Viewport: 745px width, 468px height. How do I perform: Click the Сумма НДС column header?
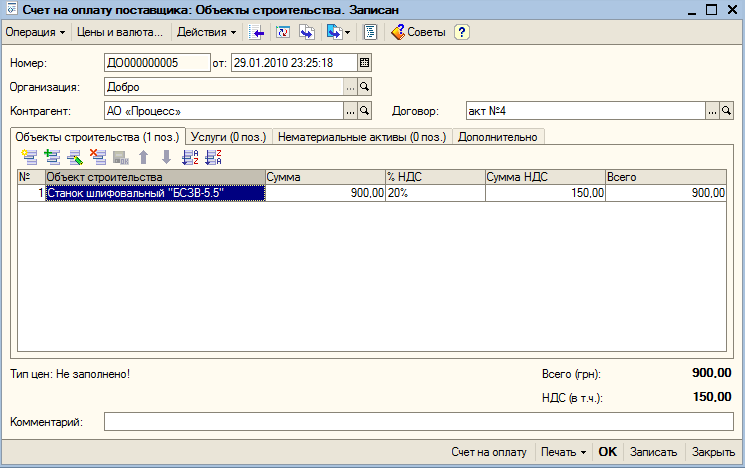(x=545, y=177)
